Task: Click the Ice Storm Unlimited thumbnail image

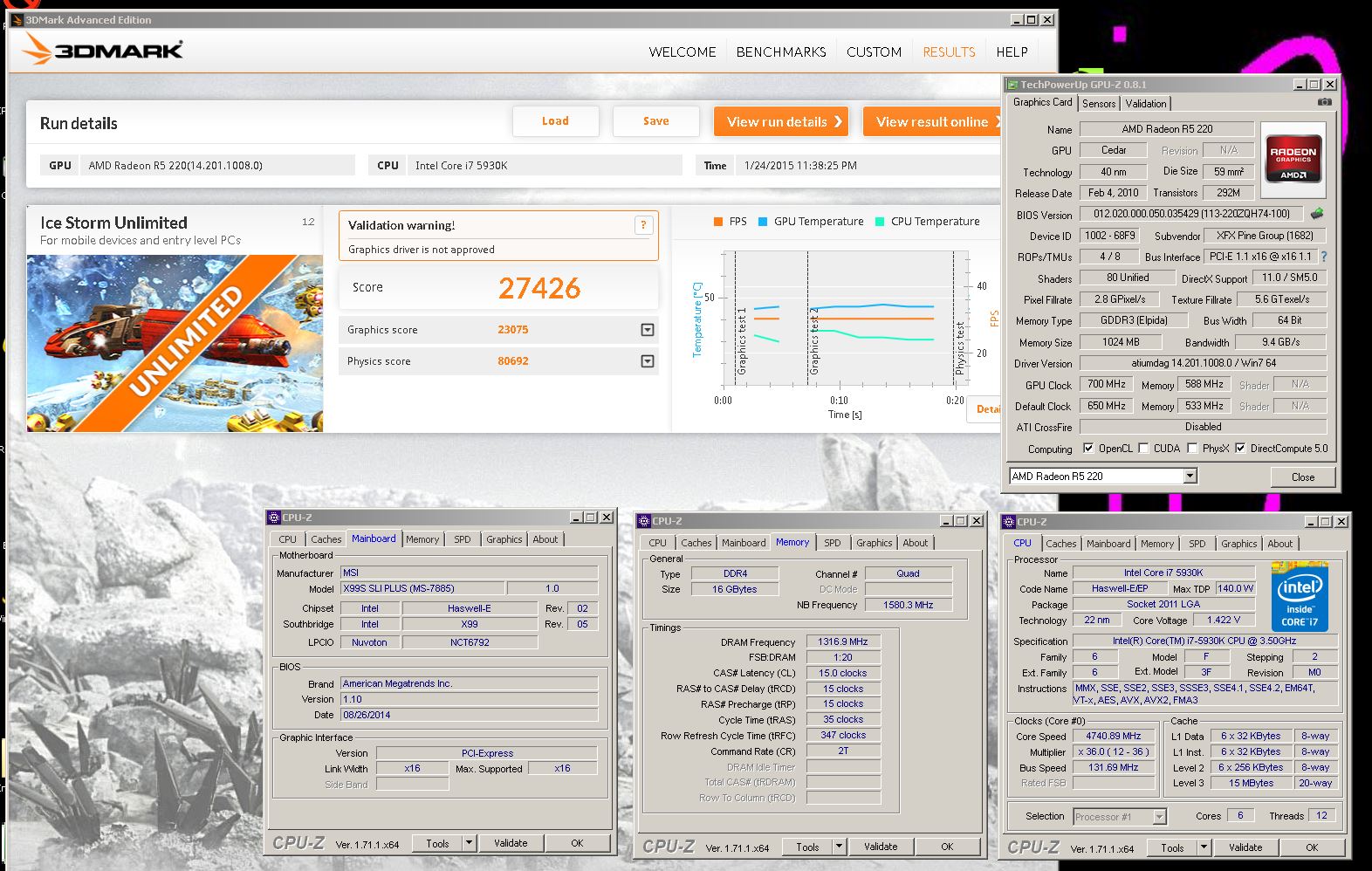Action: tap(175, 343)
